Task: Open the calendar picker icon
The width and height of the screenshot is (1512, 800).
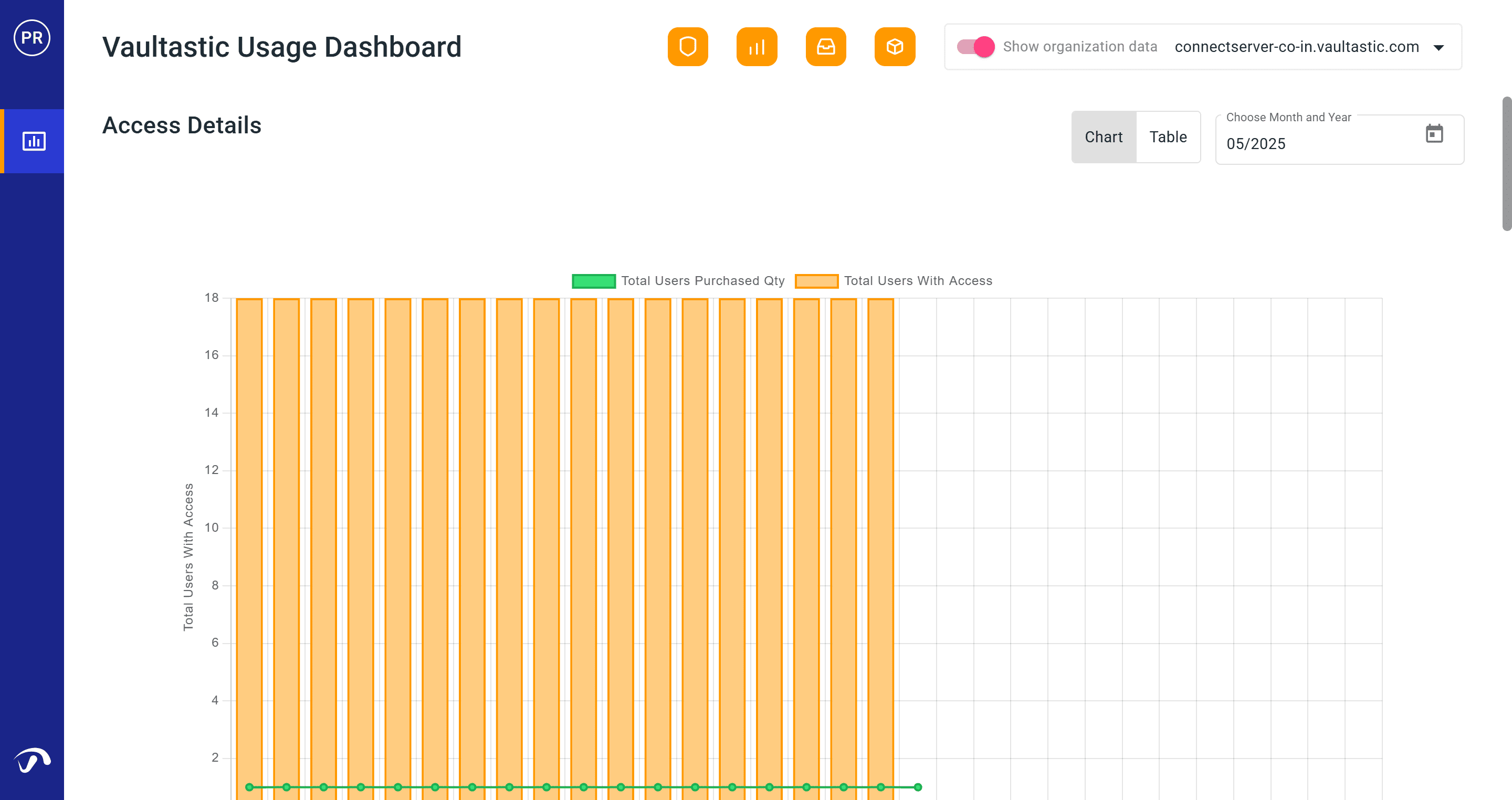Action: [x=1434, y=134]
